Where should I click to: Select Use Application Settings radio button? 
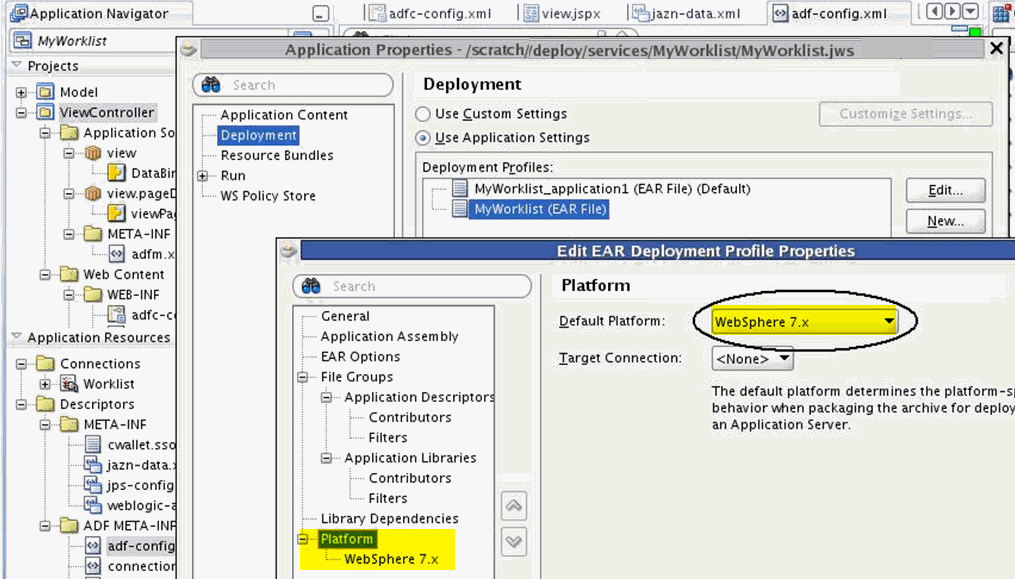pos(423,138)
